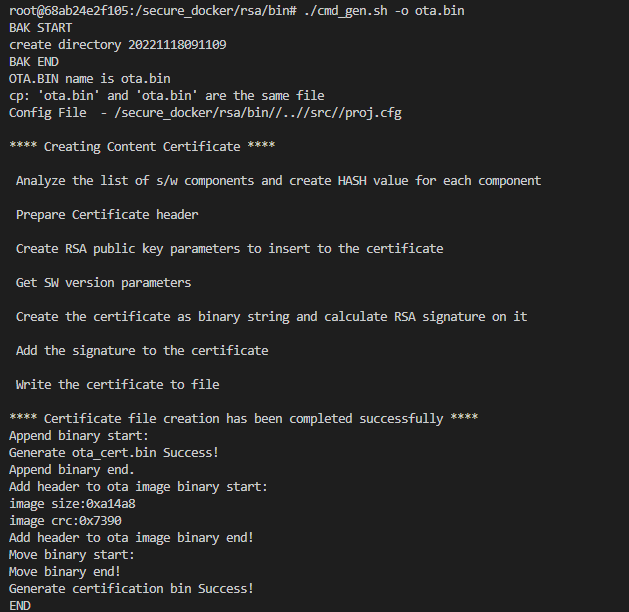Click 'Generate ota_cert.bin Success!' line
The width and height of the screenshot is (629, 612).
coord(114,453)
